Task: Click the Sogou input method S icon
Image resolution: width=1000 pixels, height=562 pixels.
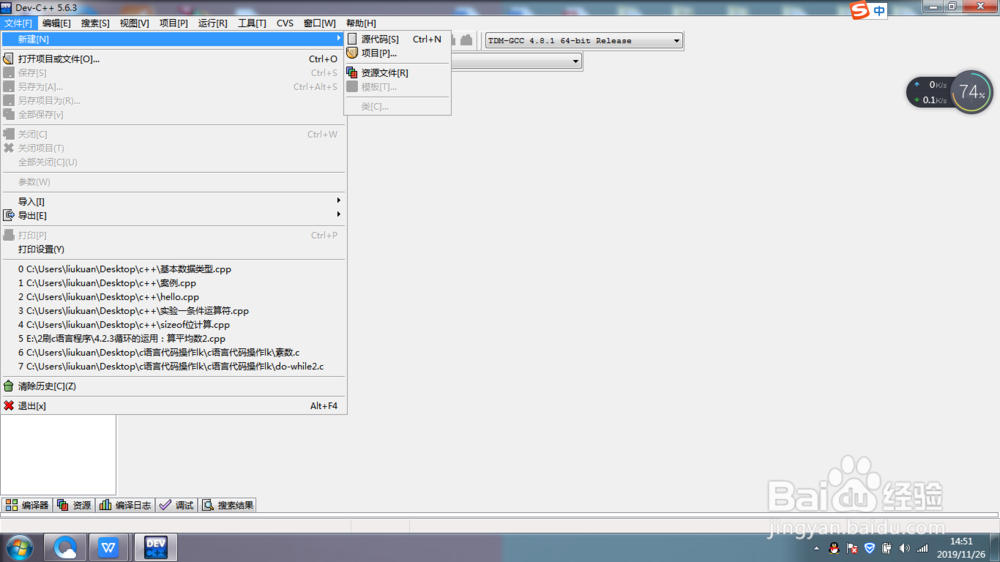Action: (860, 10)
